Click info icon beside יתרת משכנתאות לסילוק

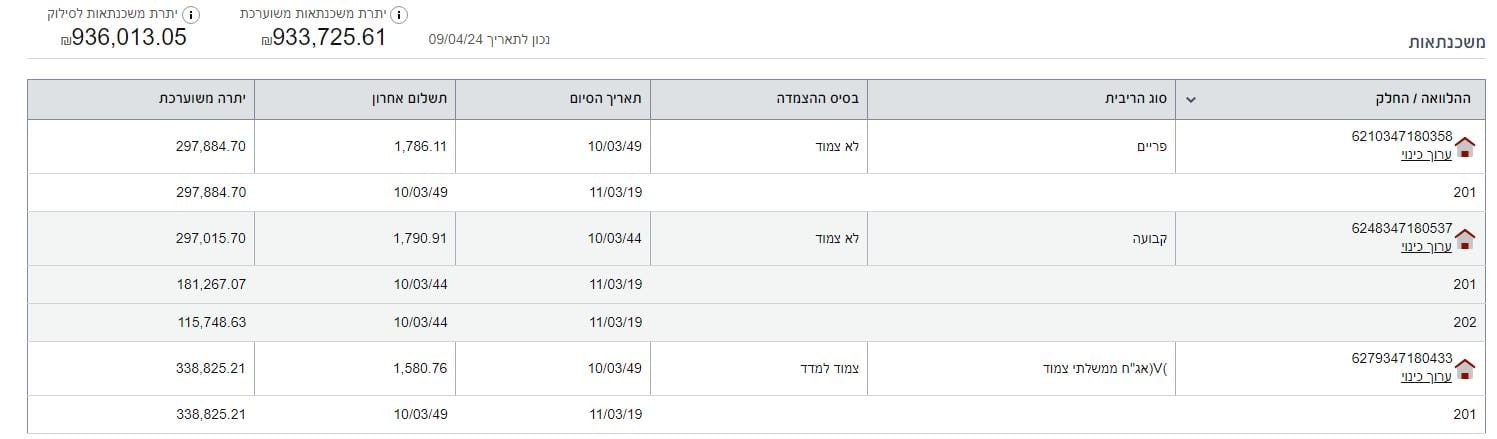coord(191,15)
